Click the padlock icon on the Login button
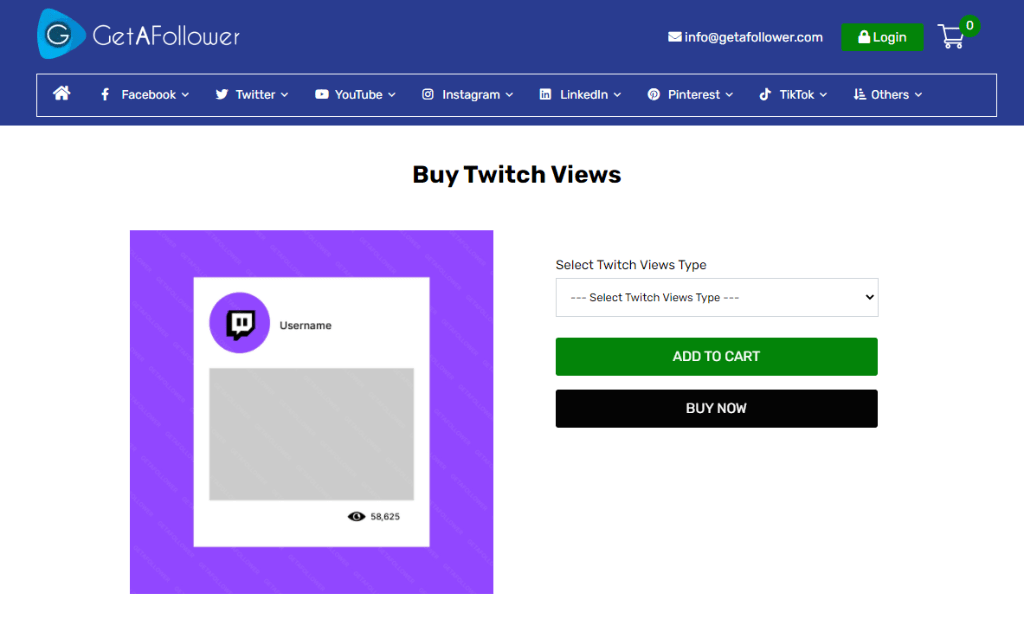 pos(865,36)
